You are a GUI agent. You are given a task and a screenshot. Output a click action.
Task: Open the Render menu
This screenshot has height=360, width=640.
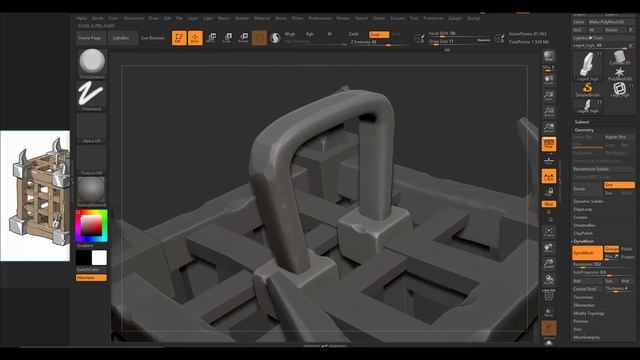343,18
